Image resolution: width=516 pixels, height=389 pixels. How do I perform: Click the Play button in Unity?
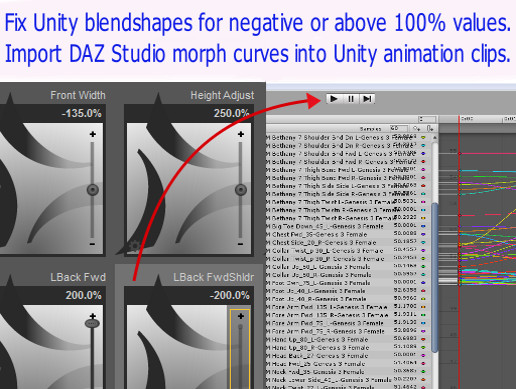(334, 99)
